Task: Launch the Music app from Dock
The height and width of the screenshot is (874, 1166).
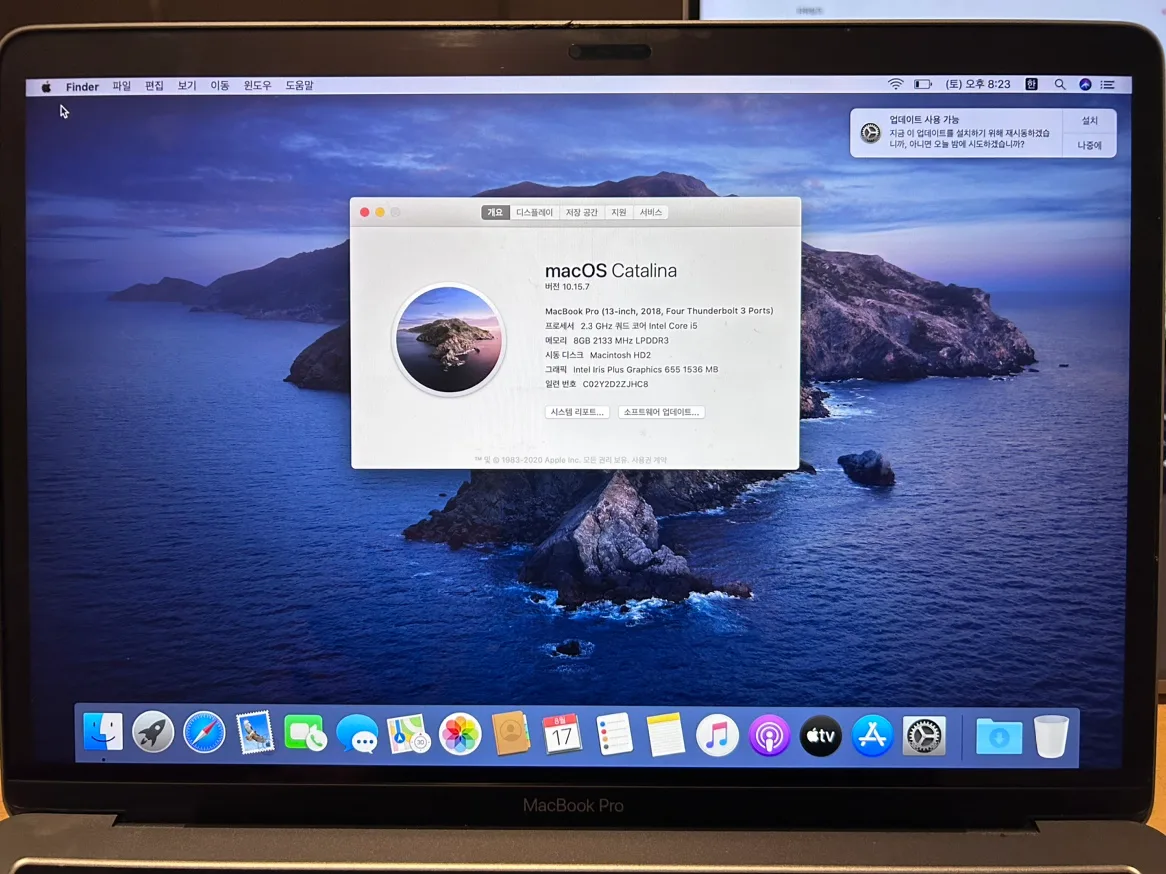Action: [717, 736]
